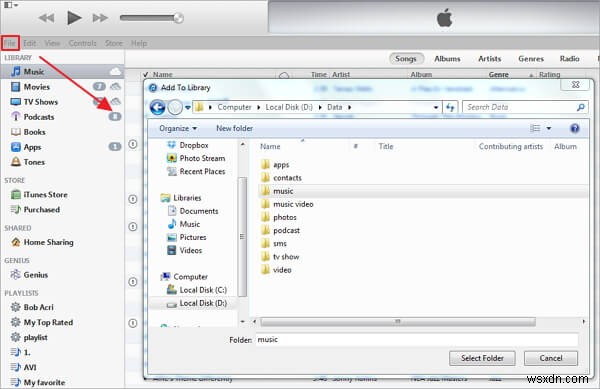Switch to the Songs view
The height and width of the screenshot is (389, 600).
406,59
